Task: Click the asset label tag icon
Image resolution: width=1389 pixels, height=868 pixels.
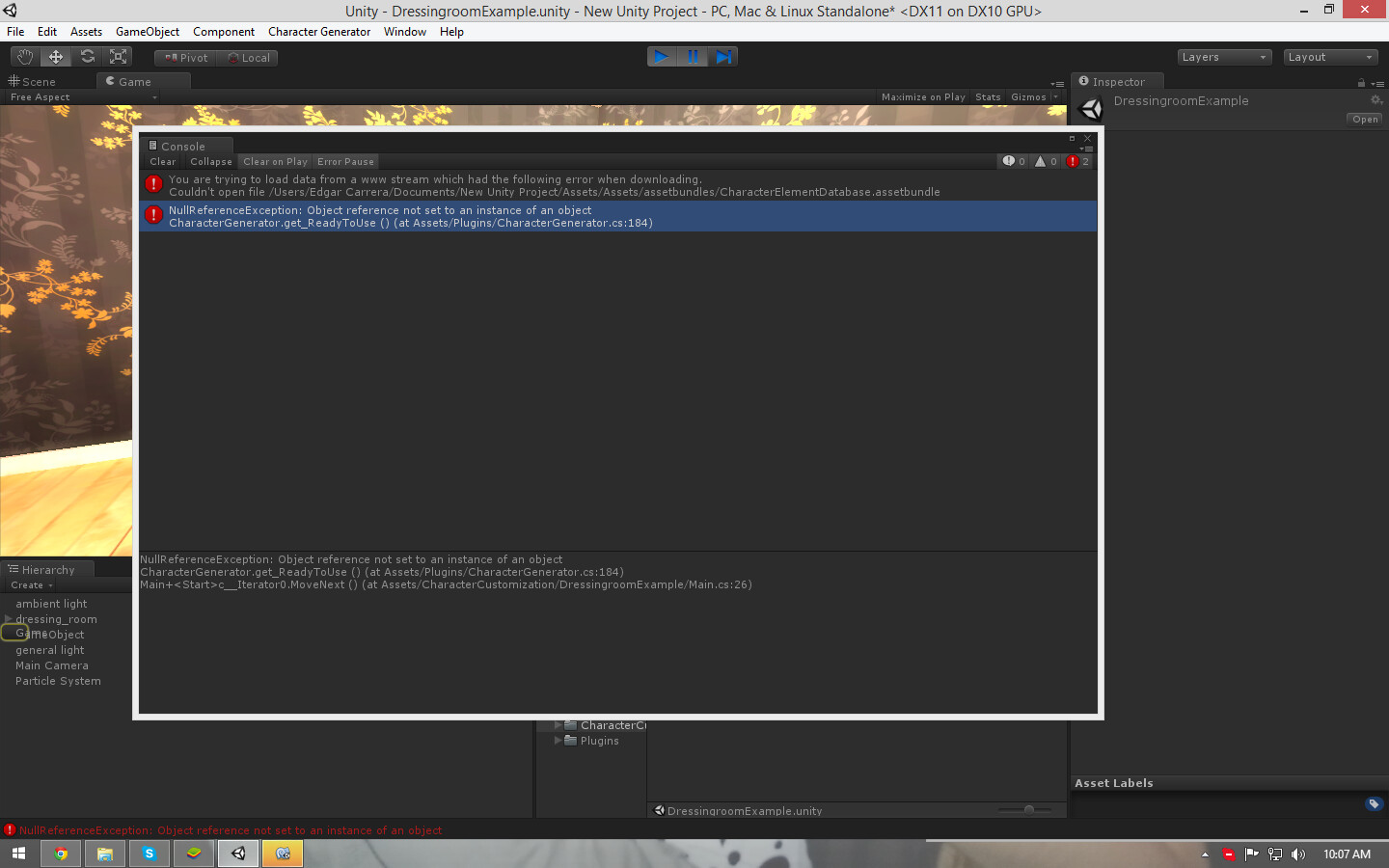Action: click(x=1374, y=803)
